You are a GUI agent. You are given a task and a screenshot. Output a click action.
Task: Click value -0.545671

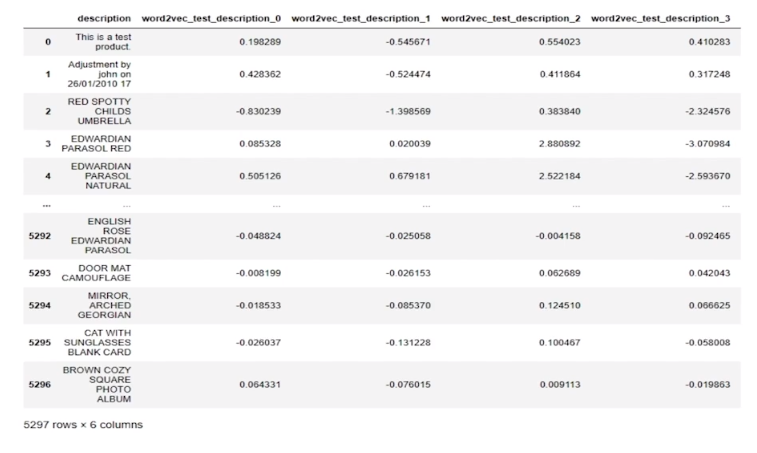pos(408,42)
